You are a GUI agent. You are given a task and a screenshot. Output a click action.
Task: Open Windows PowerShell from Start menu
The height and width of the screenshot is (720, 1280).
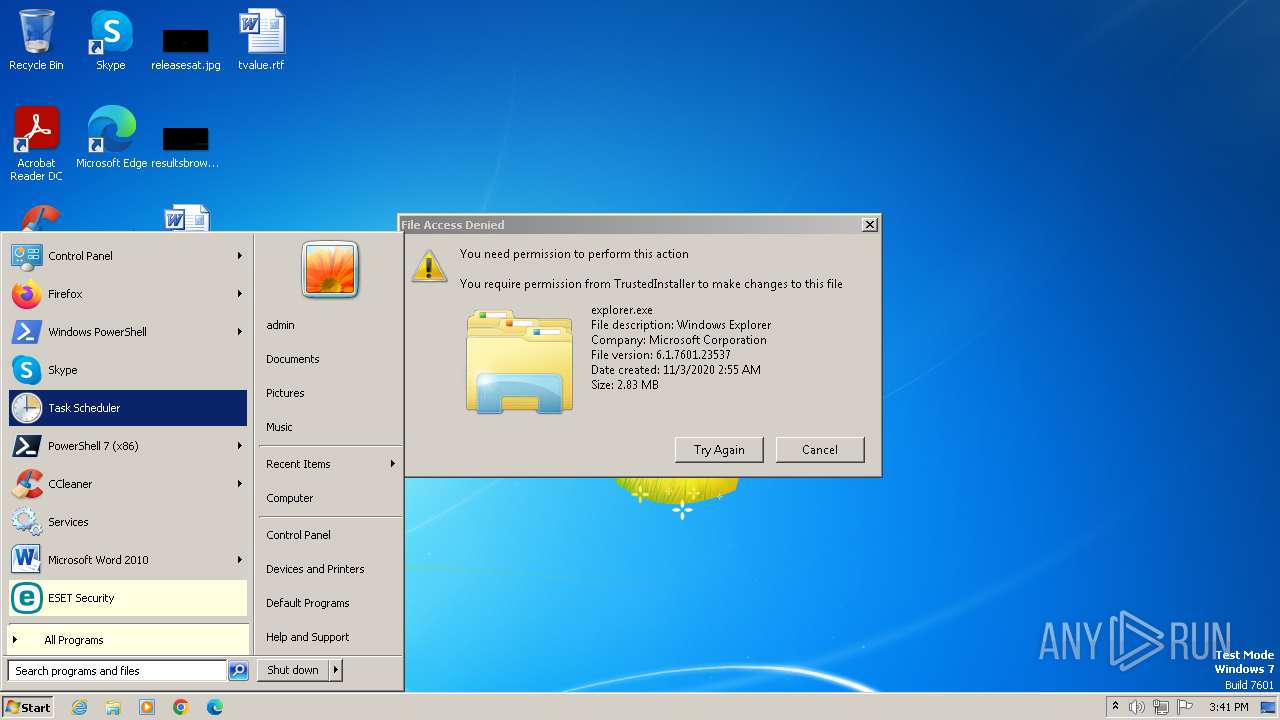click(128, 332)
